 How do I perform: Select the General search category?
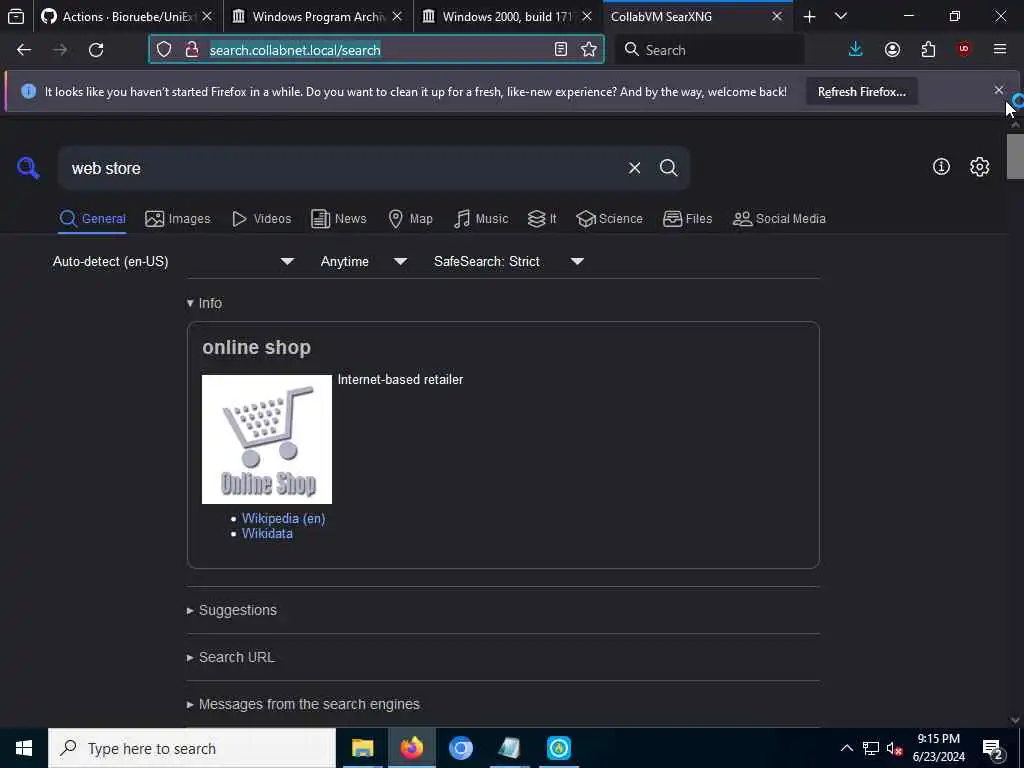pyautogui.click(x=92, y=219)
